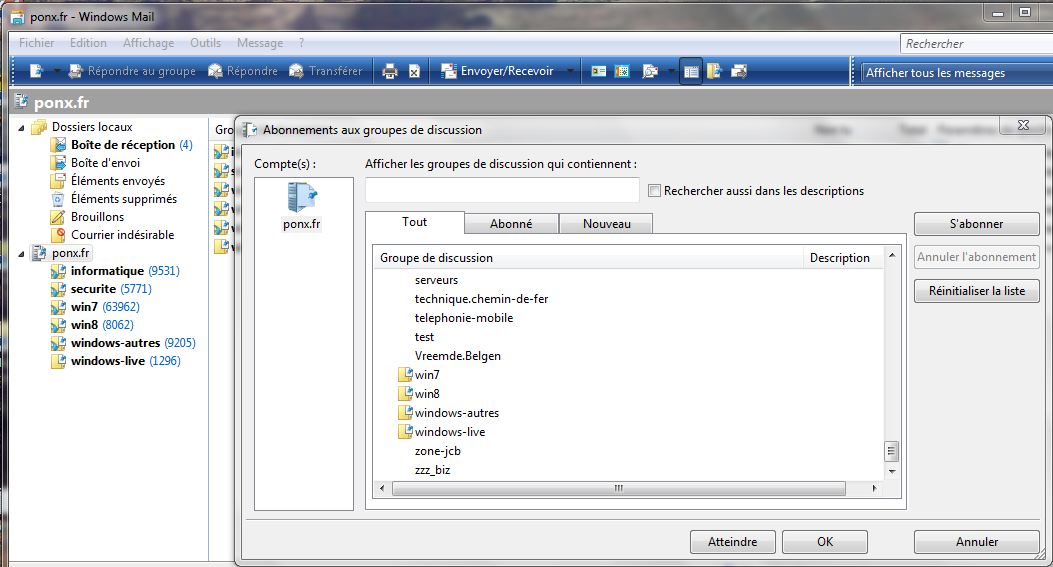
Task: Enable Rechercher aussi dans les descriptions
Action: [654, 191]
